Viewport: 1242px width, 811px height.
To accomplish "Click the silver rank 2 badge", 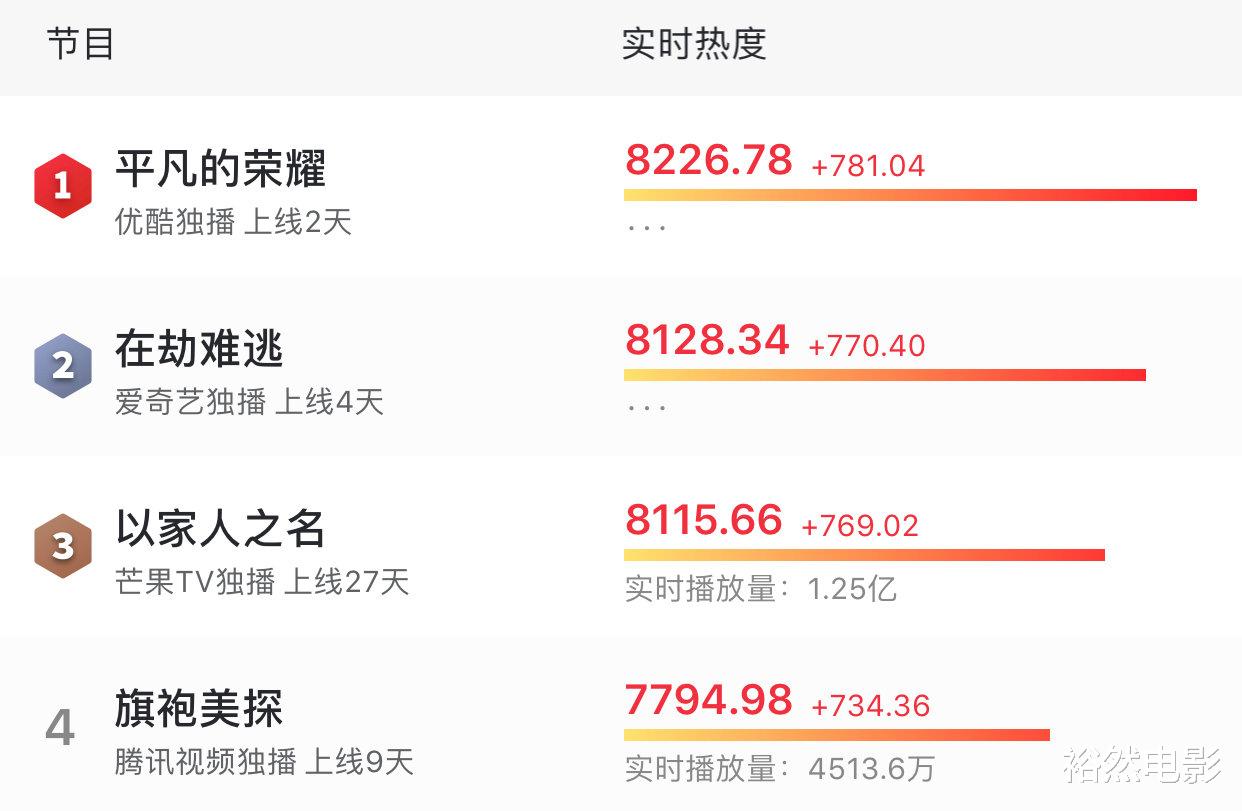I will pyautogui.click(x=63, y=363).
